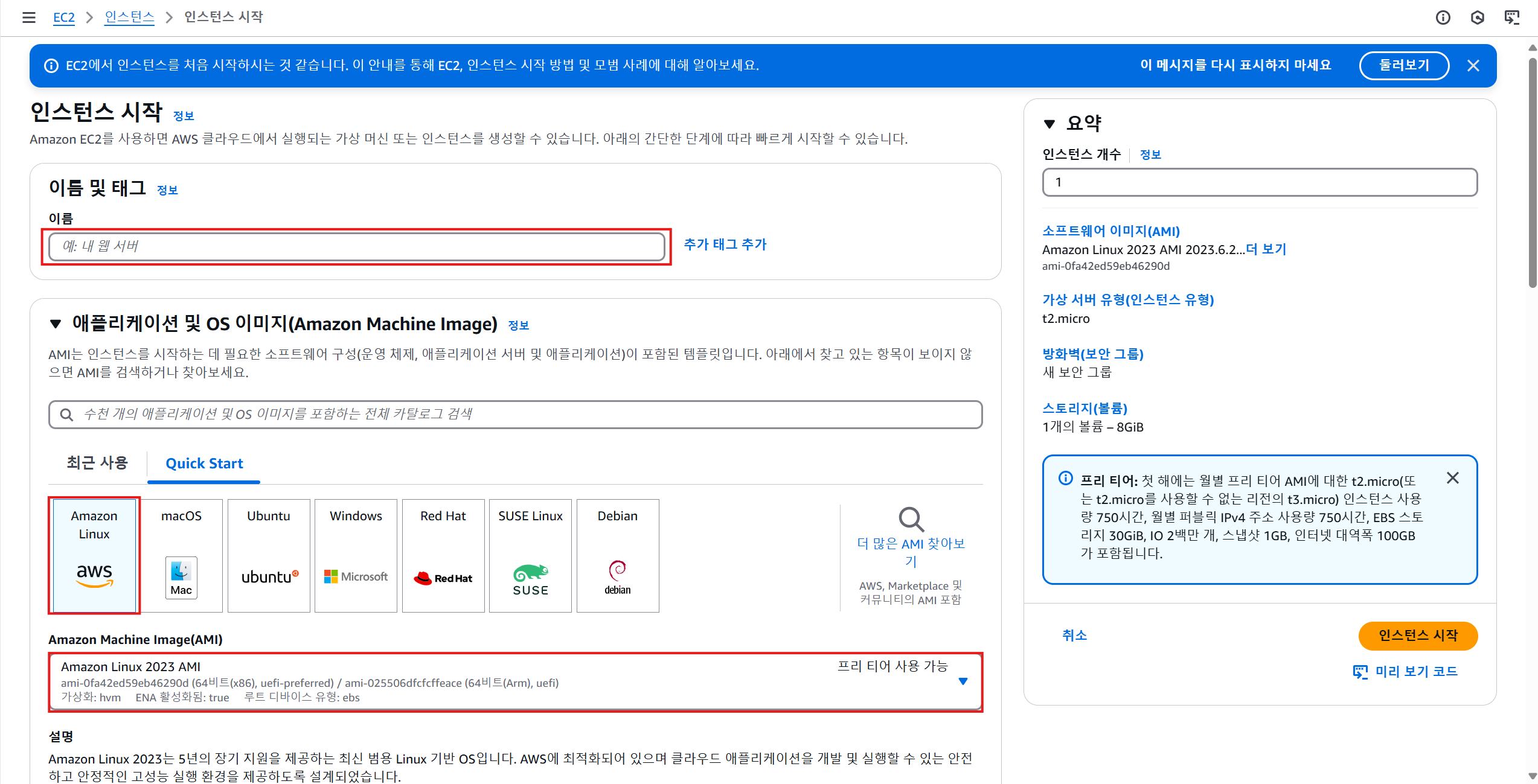Image resolution: width=1538 pixels, height=784 pixels.
Task: Click the instance name input field
Action: coord(356,246)
